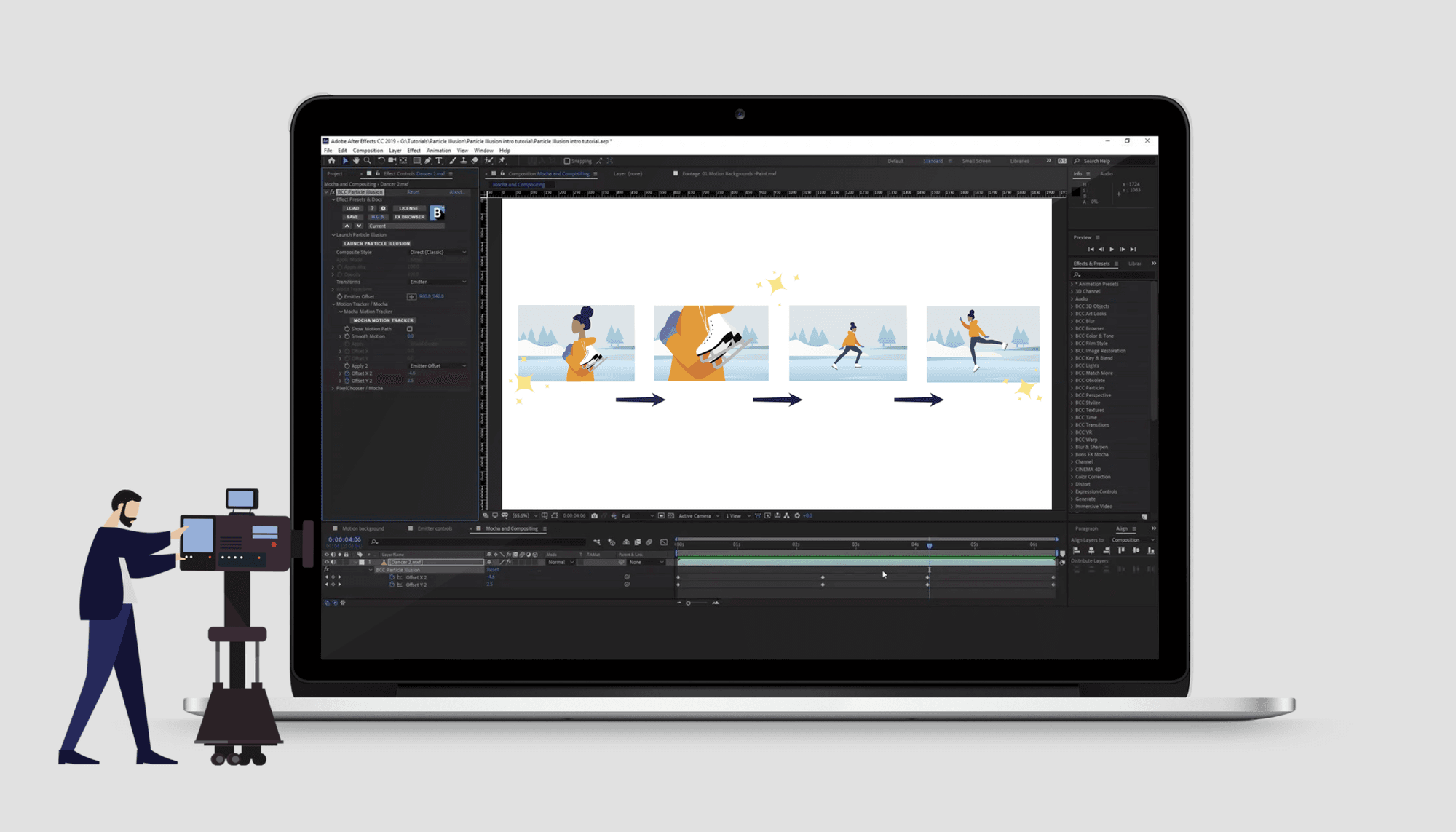The width and height of the screenshot is (1456, 832).
Task: Select the Puppet Pin tool
Action: tap(502, 161)
